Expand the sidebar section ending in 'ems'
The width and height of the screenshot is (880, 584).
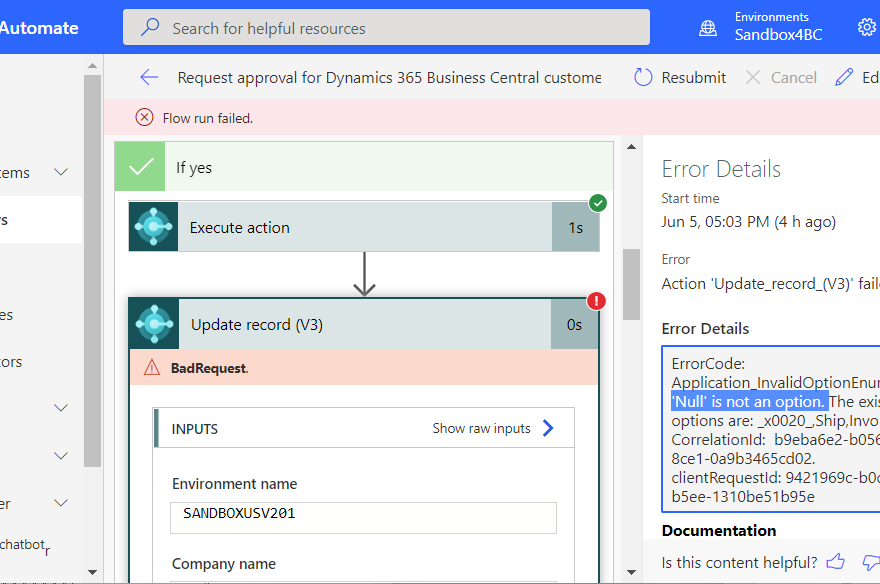61,172
